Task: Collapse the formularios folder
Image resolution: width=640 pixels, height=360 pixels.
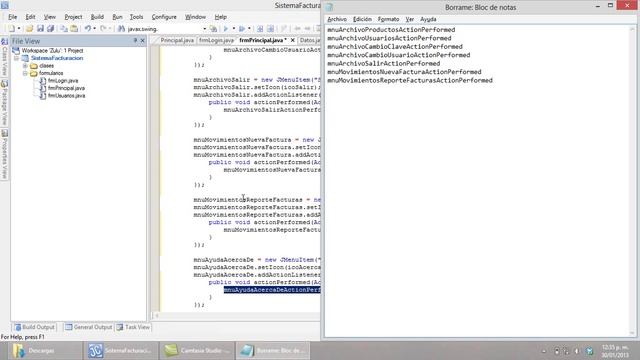Action: pos(25,73)
